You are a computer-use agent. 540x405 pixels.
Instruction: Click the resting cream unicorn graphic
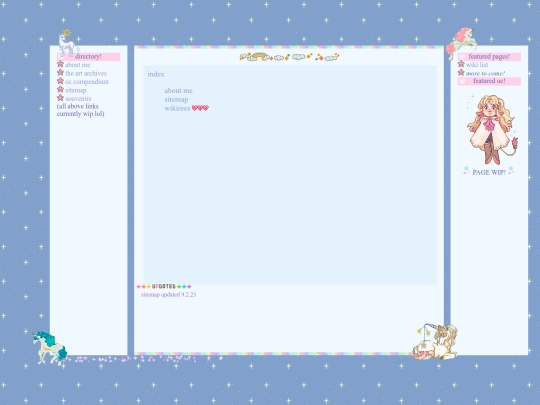coord(435,342)
